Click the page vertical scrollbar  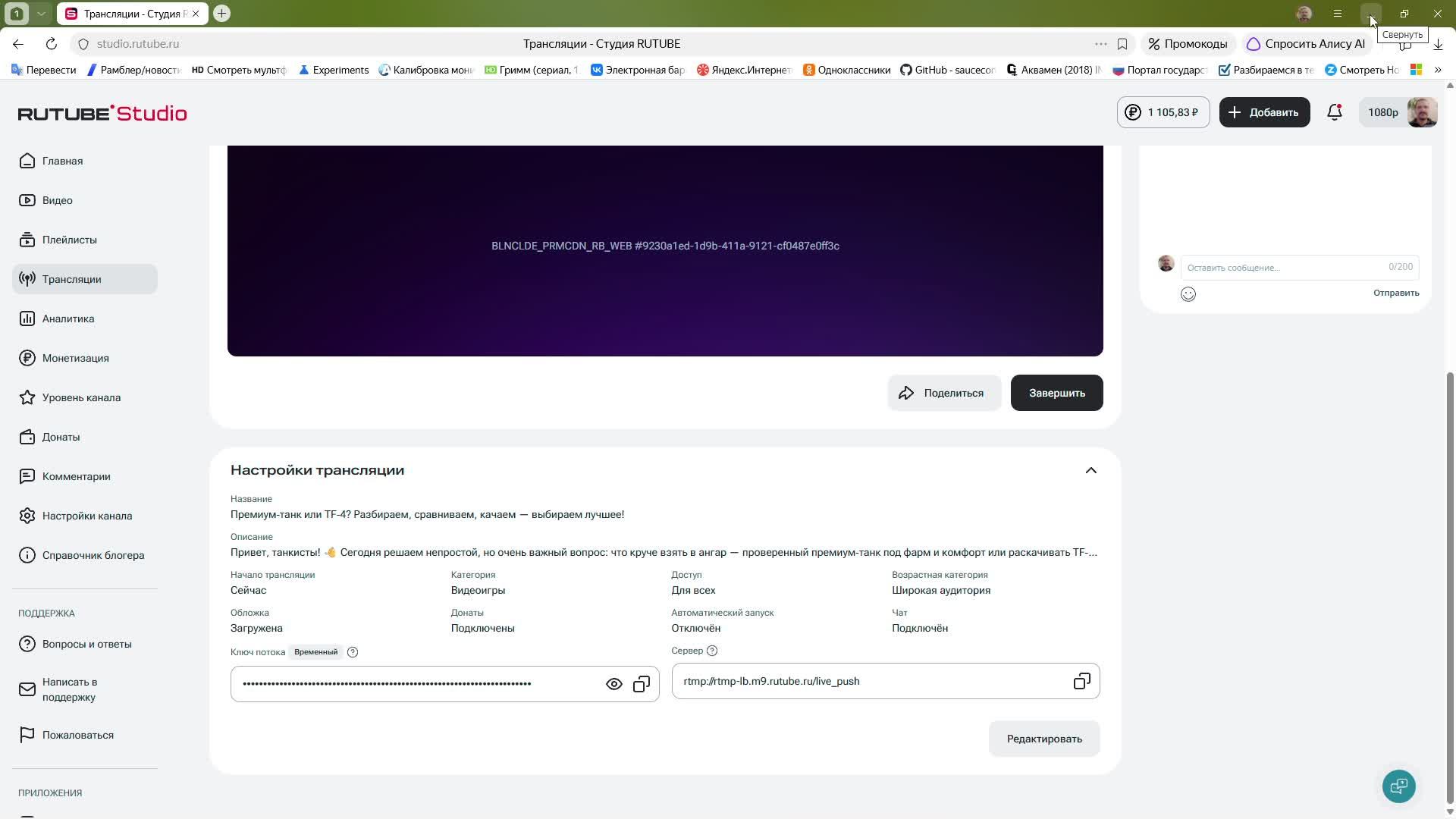[x=1450, y=588]
